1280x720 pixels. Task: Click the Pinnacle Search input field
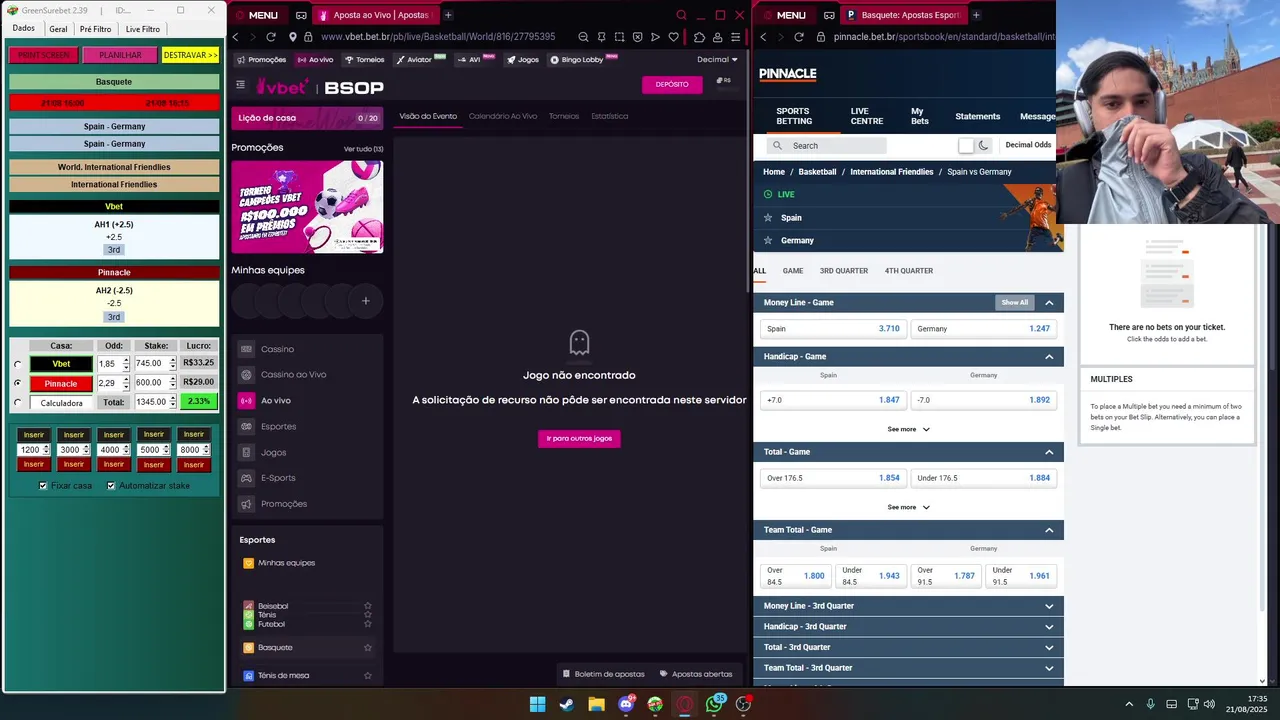pyautogui.click(x=827, y=146)
